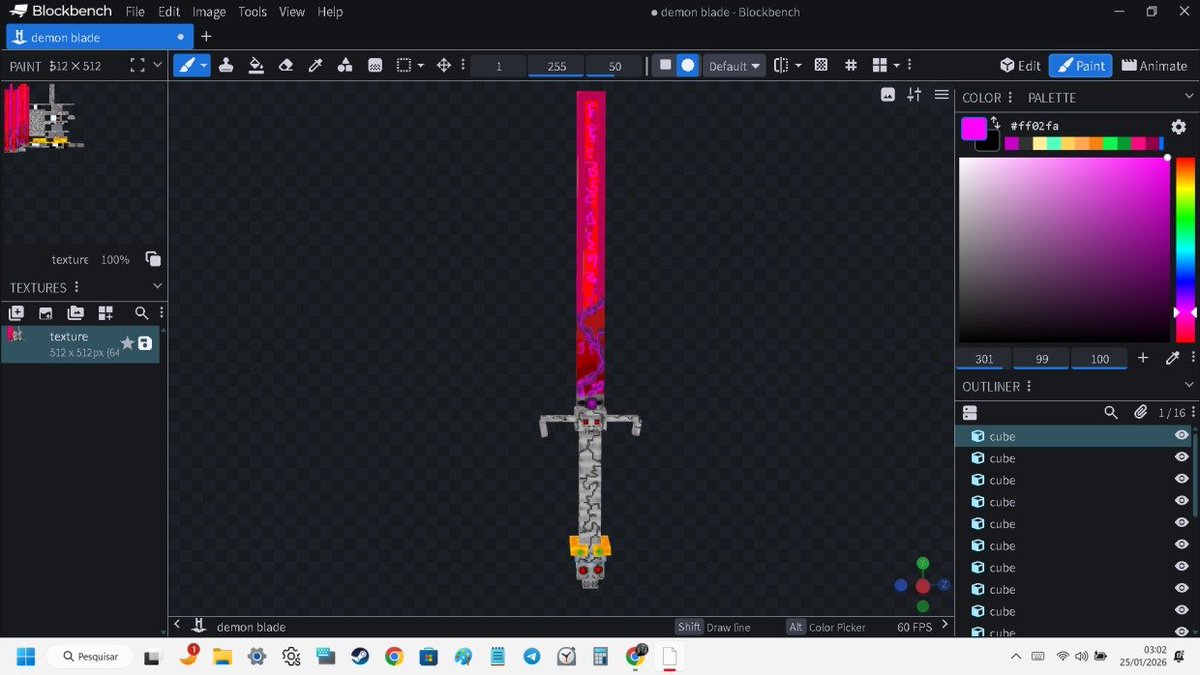Switch to the Palette tab
Image resolution: width=1200 pixels, height=675 pixels.
pyautogui.click(x=1052, y=97)
